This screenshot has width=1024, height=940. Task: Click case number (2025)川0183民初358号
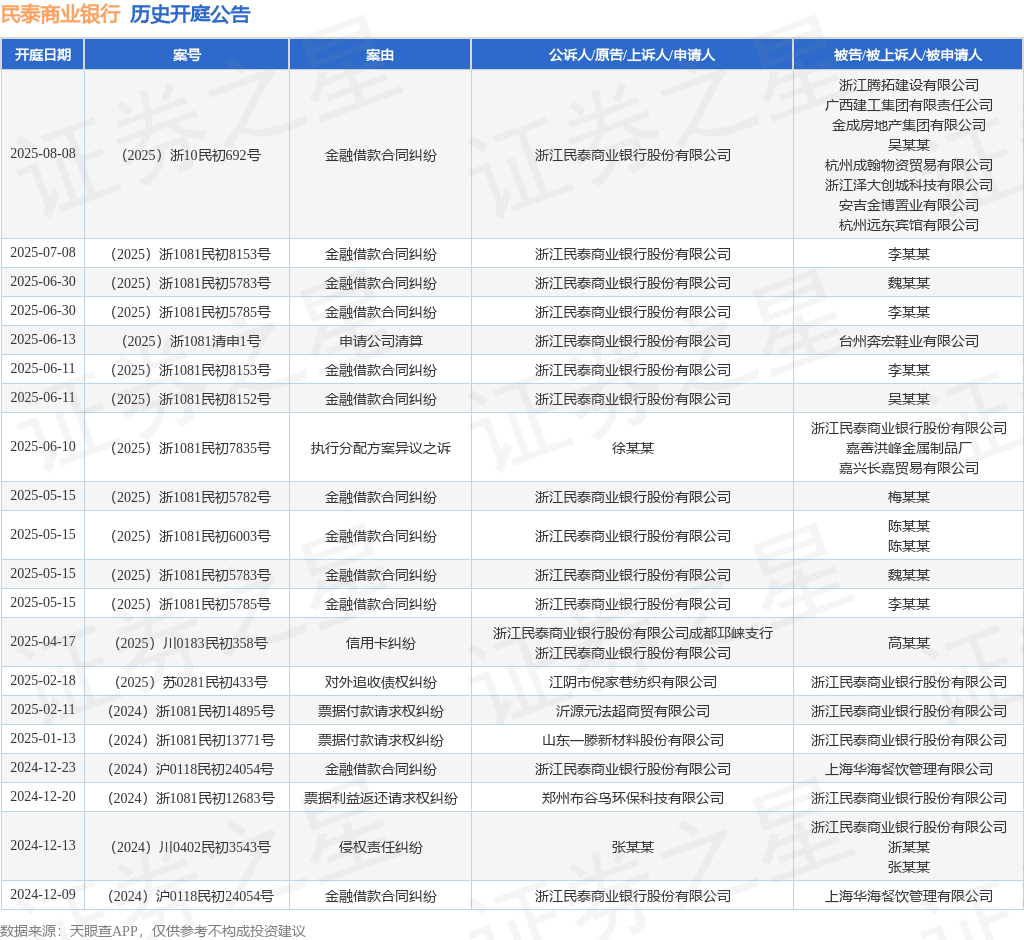(191, 643)
